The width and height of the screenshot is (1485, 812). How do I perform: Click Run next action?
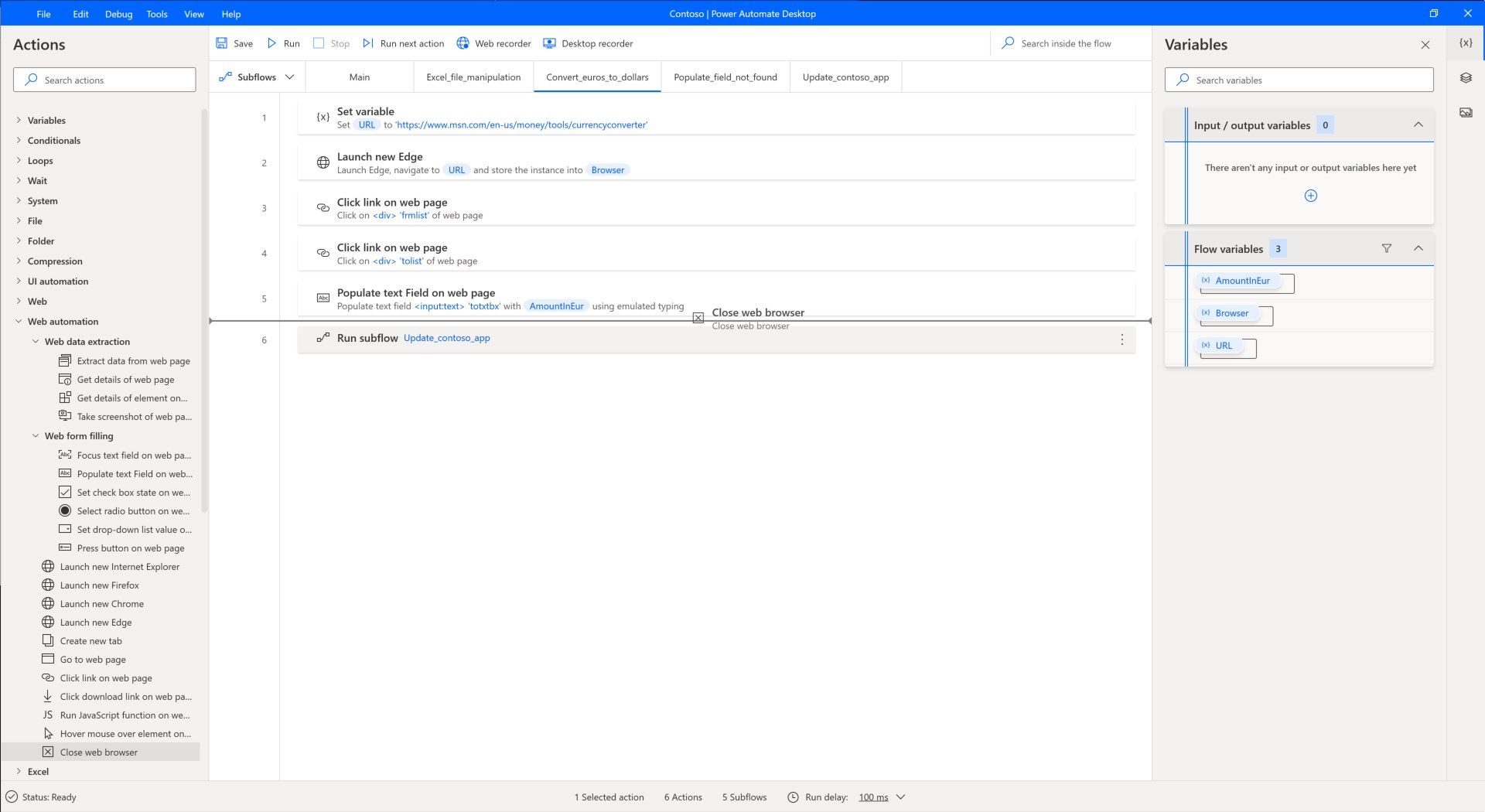pos(404,43)
